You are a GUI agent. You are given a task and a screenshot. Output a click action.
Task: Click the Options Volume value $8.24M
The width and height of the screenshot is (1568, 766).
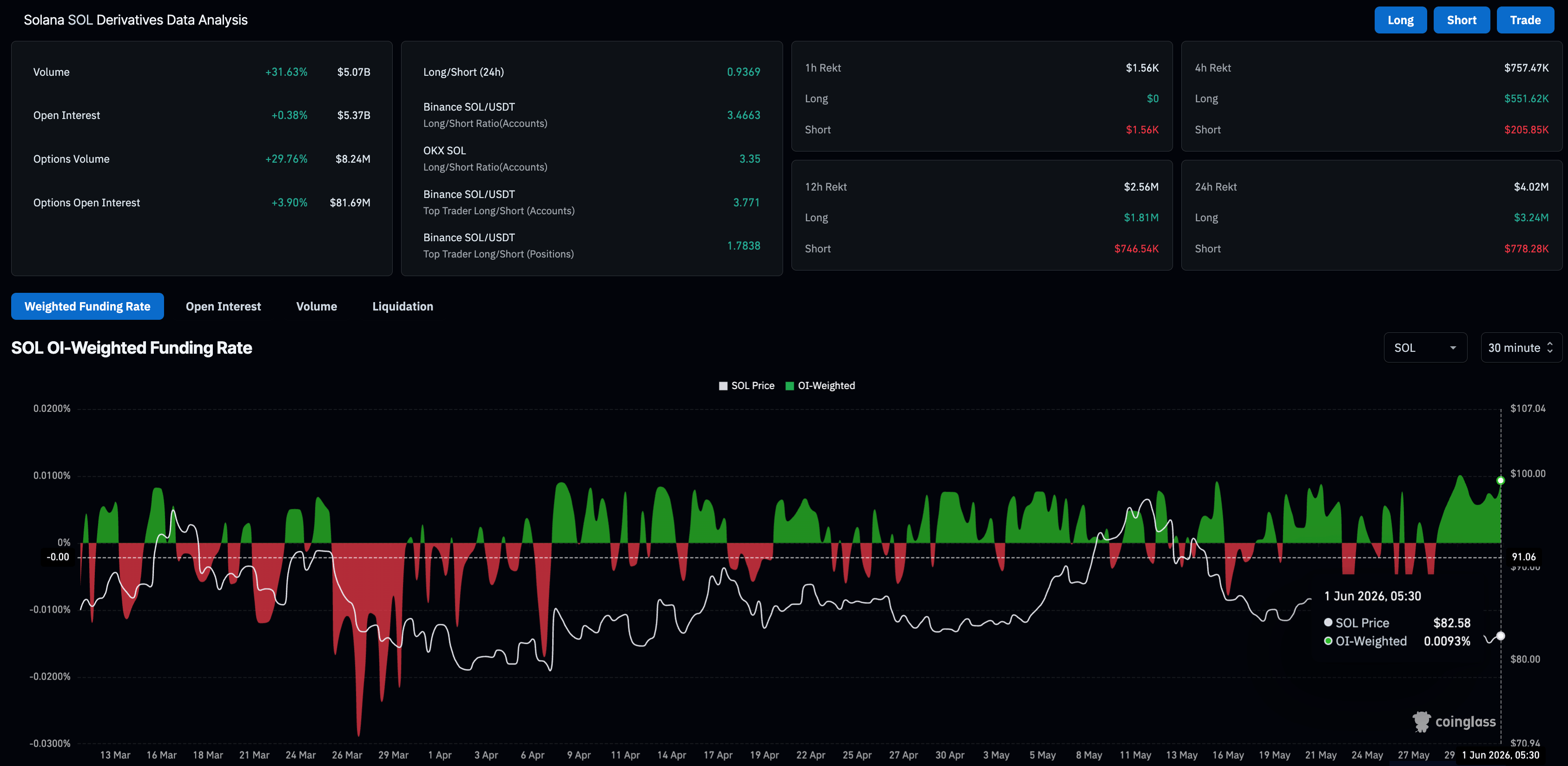pyautogui.click(x=353, y=159)
